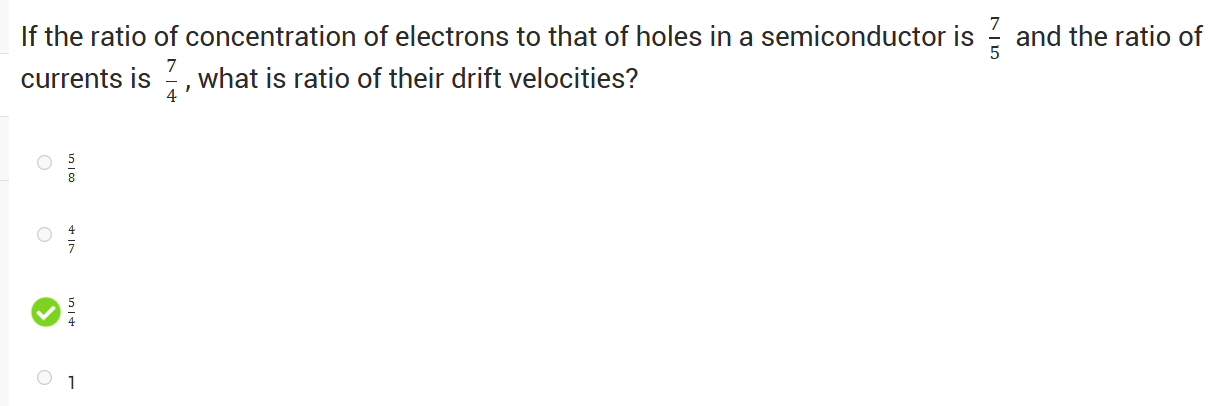This screenshot has width=1227, height=406.
Task: Click 'and the ratio of' text
Action: click(1108, 39)
